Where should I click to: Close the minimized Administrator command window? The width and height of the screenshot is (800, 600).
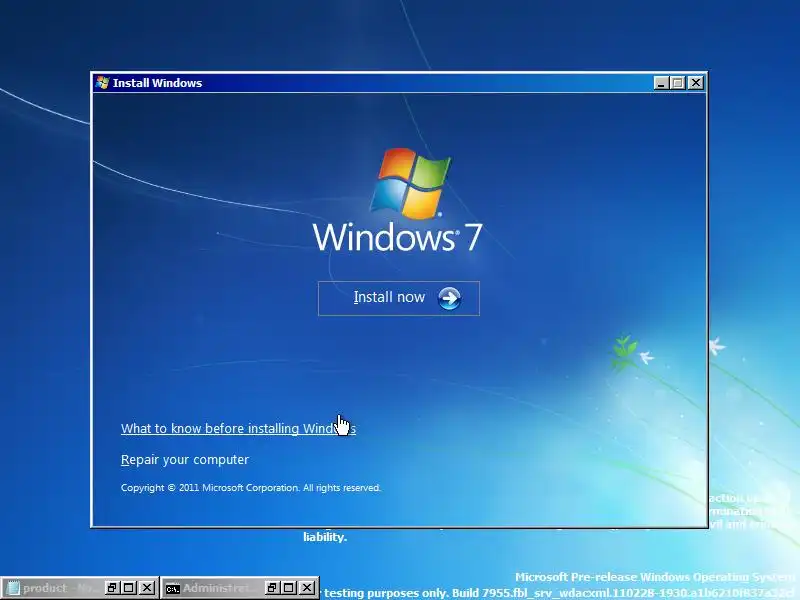[x=307, y=588]
